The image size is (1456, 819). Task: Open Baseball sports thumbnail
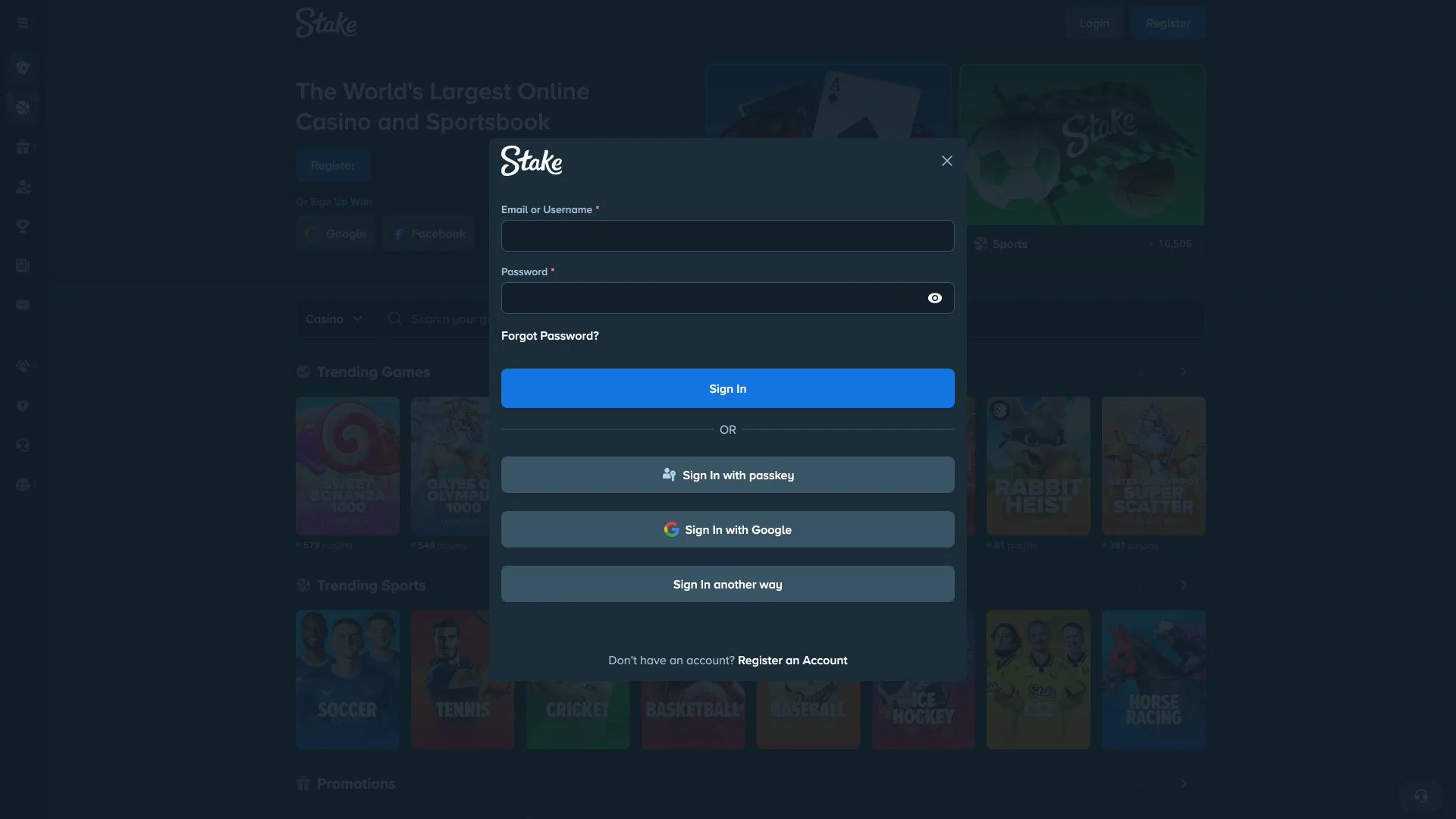[808, 714]
